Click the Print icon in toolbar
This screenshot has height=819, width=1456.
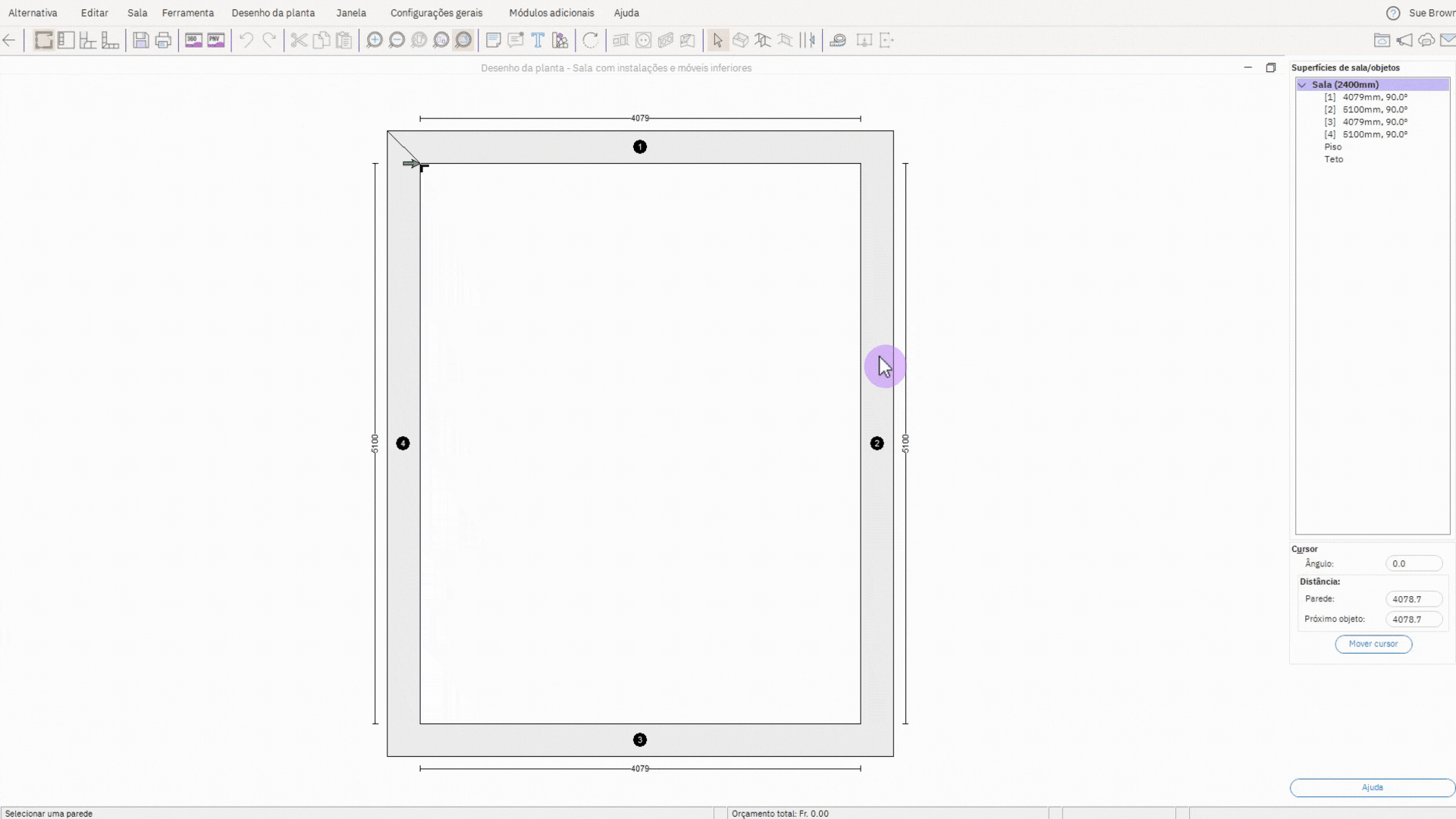tap(163, 40)
